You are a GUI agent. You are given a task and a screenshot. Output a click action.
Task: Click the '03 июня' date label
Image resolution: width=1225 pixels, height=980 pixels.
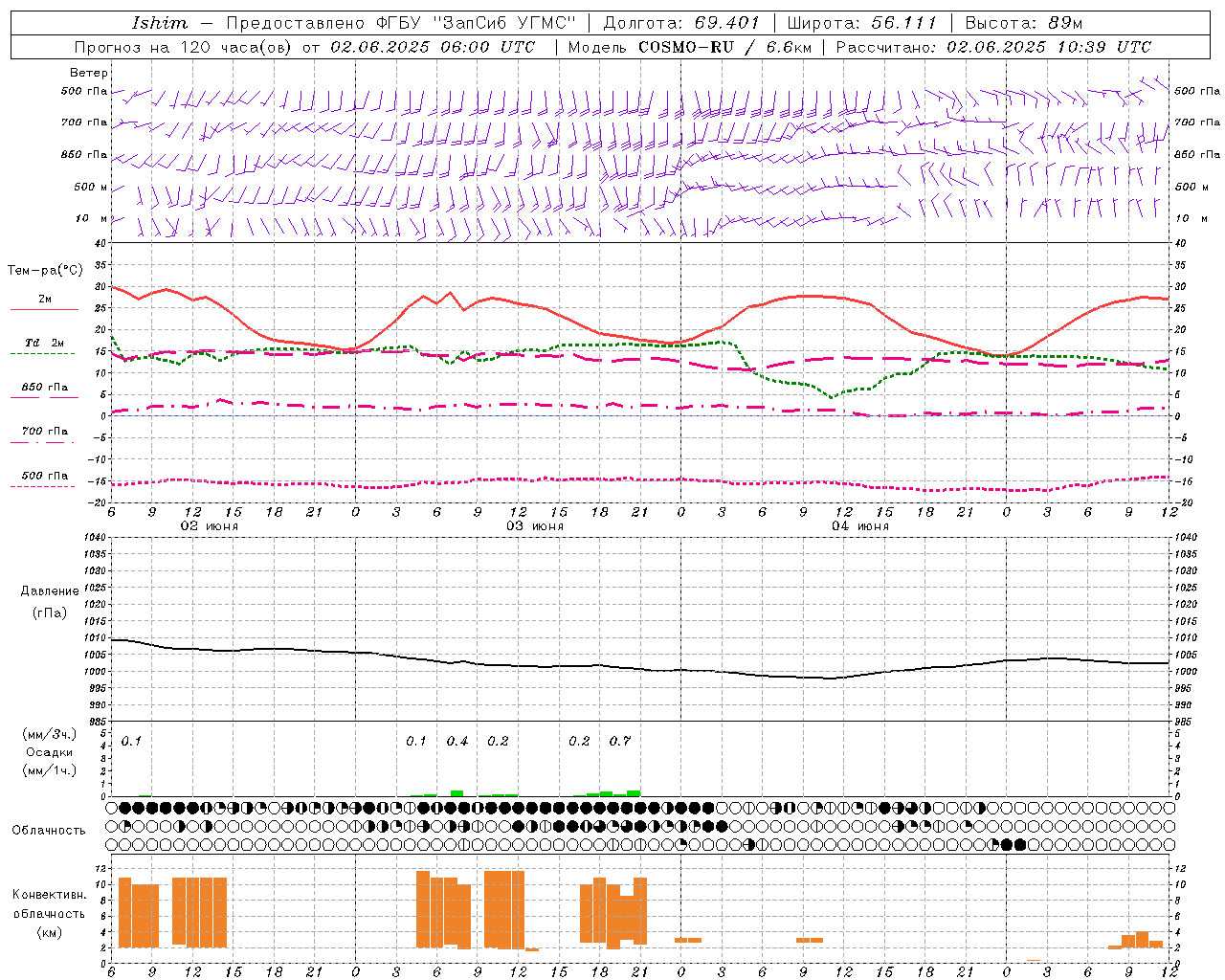click(x=535, y=526)
